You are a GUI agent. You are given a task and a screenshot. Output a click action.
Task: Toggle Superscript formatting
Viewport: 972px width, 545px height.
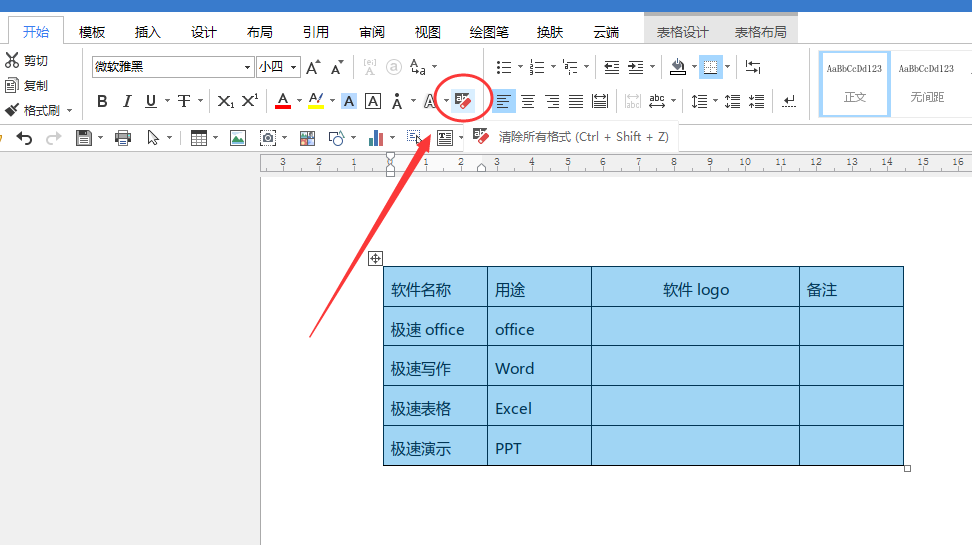click(250, 101)
